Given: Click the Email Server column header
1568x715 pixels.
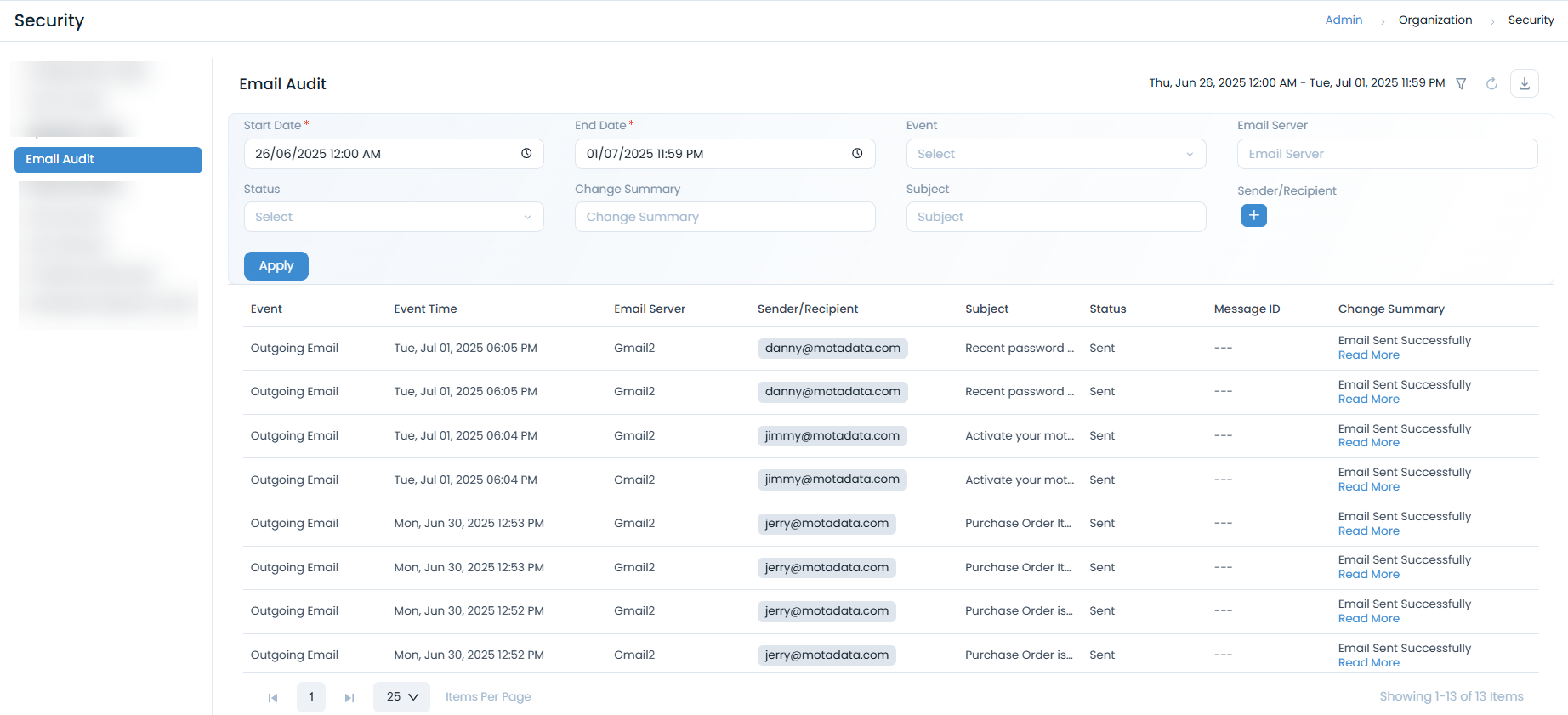Looking at the screenshot, I should (x=650, y=309).
